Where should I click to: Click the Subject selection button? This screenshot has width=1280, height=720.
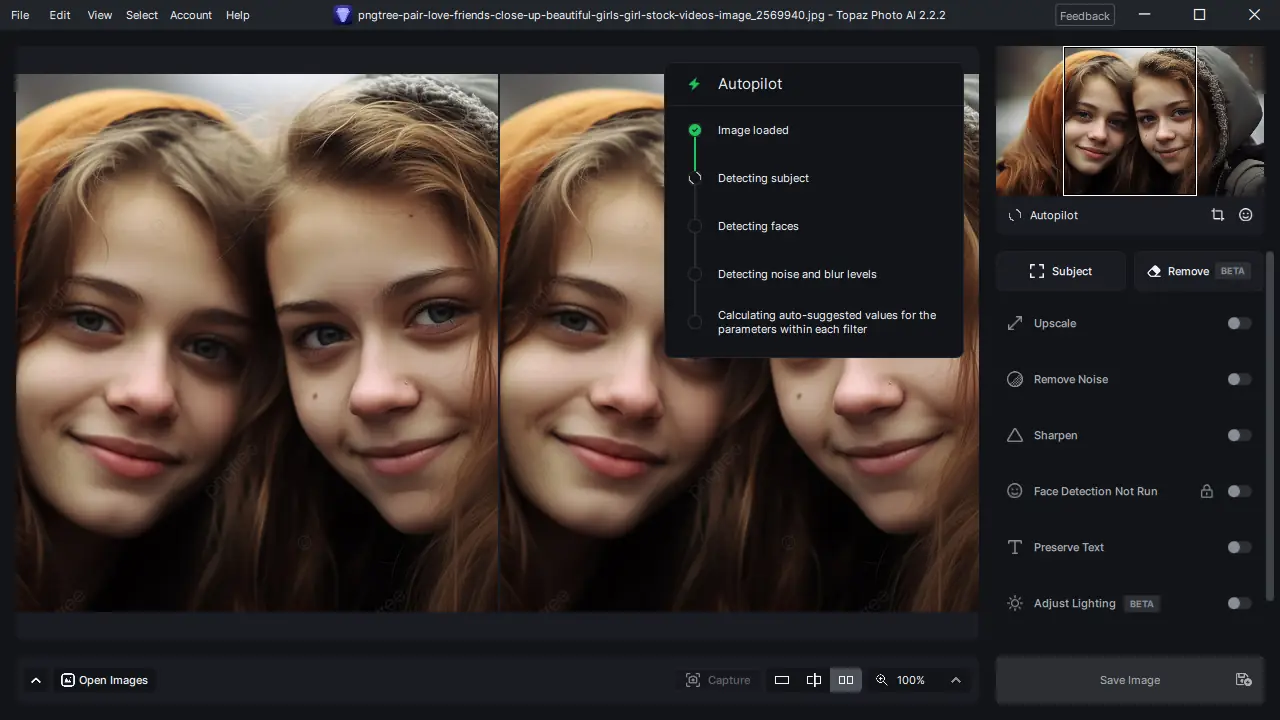[1061, 271]
